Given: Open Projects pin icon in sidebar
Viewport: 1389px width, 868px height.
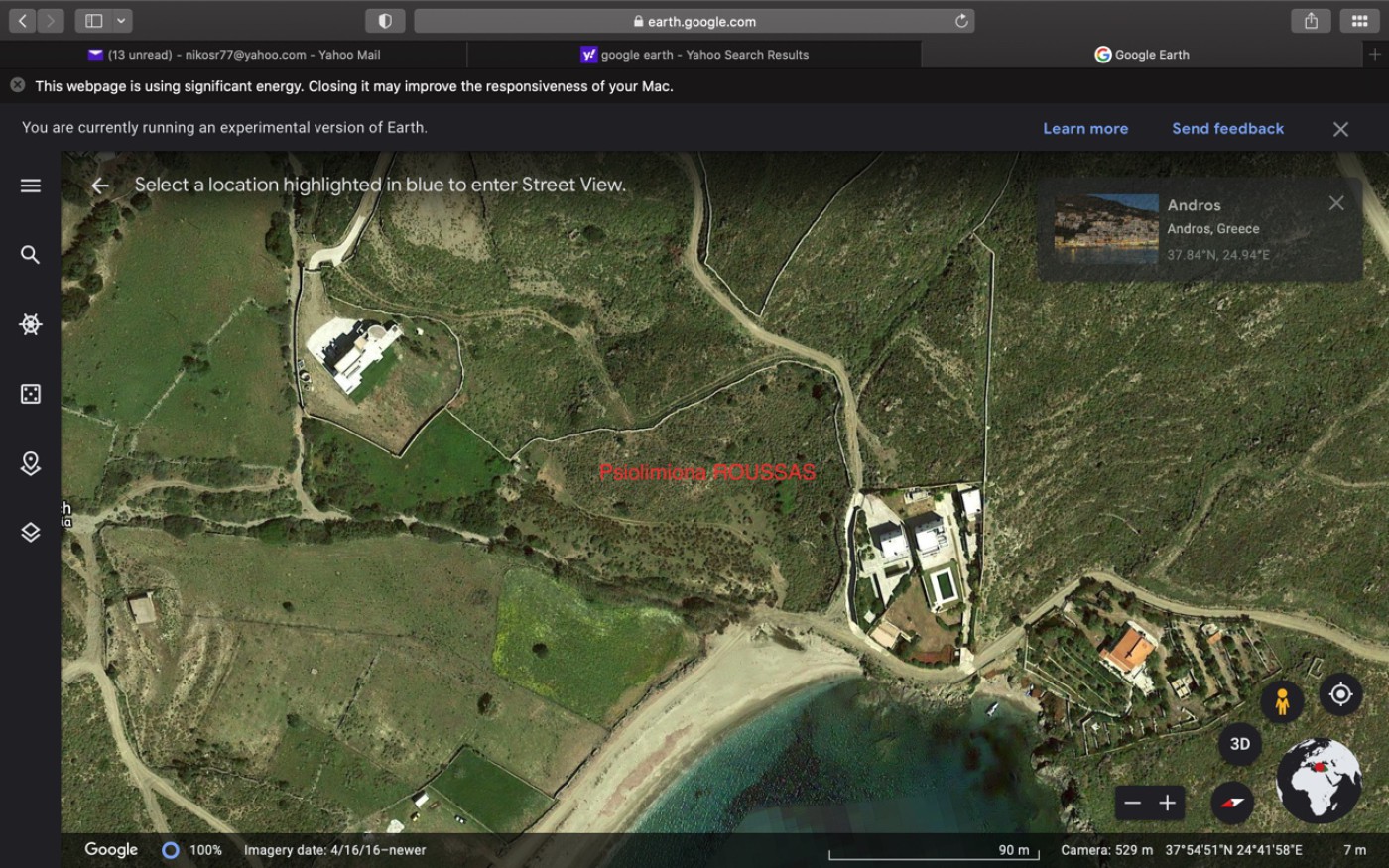Looking at the screenshot, I should click(x=31, y=463).
